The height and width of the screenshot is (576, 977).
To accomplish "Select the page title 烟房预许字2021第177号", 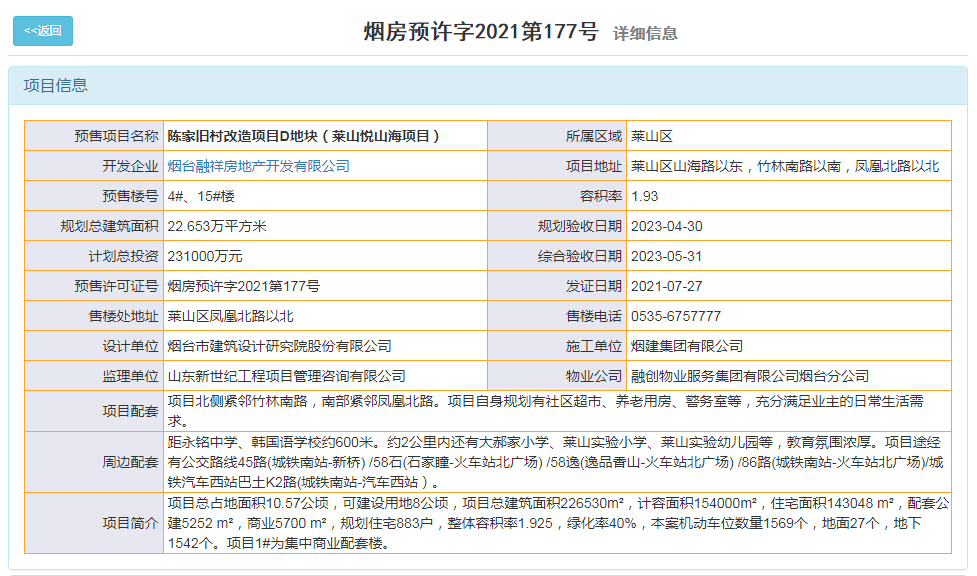I will pyautogui.click(x=480, y=31).
